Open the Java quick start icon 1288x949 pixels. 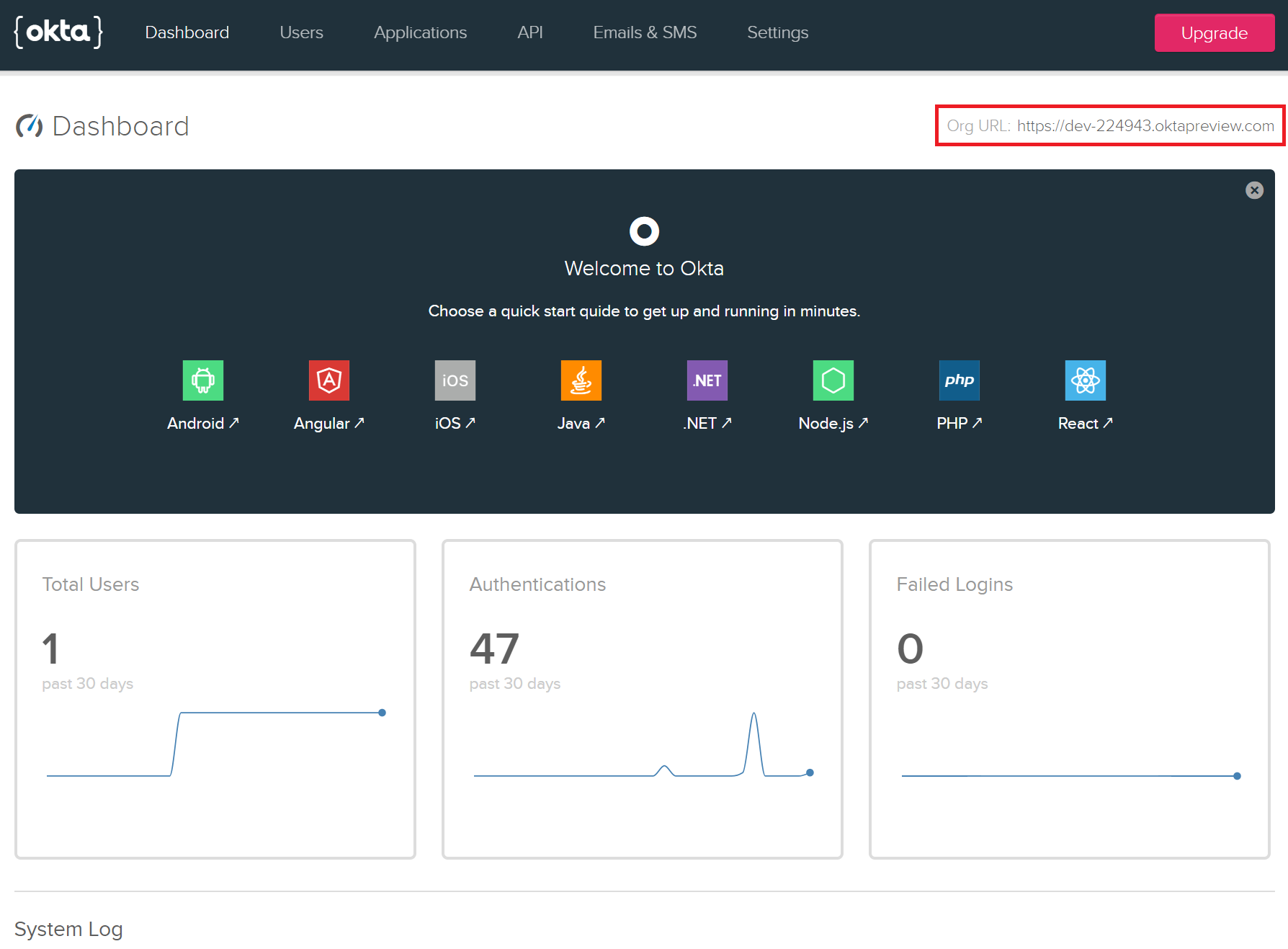581,380
